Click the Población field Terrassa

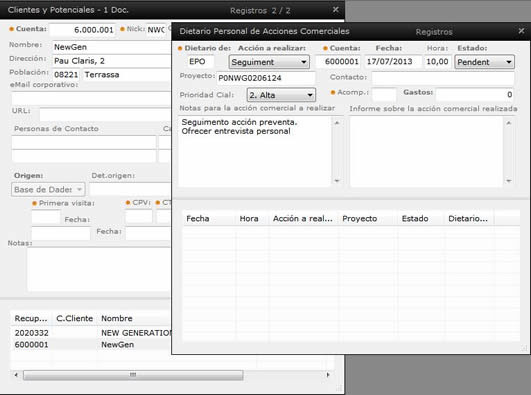pos(127,75)
